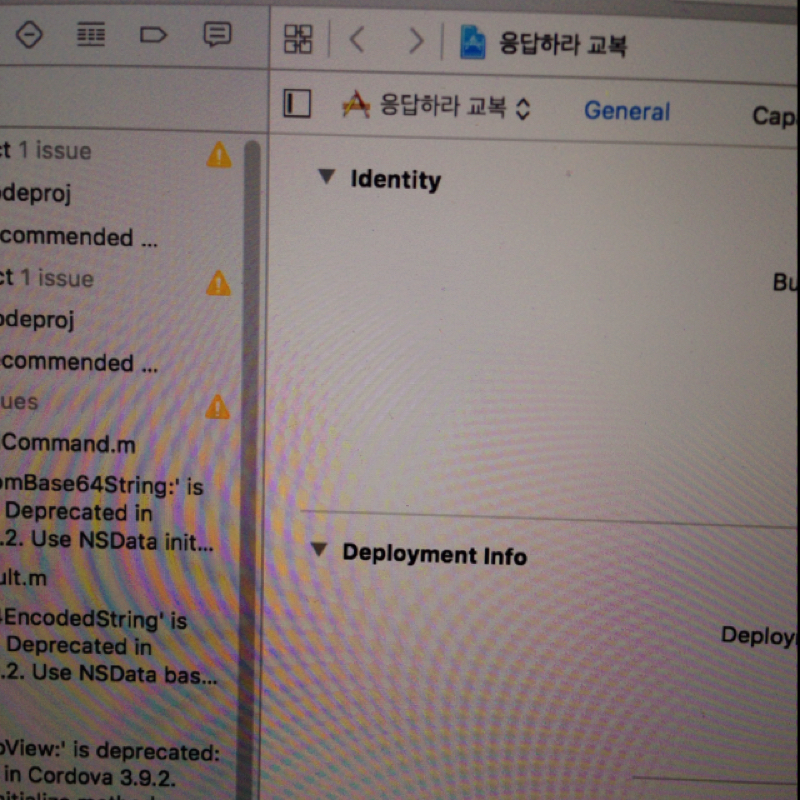
Task: Open the Base64String deprecation warning
Action: click(106, 512)
